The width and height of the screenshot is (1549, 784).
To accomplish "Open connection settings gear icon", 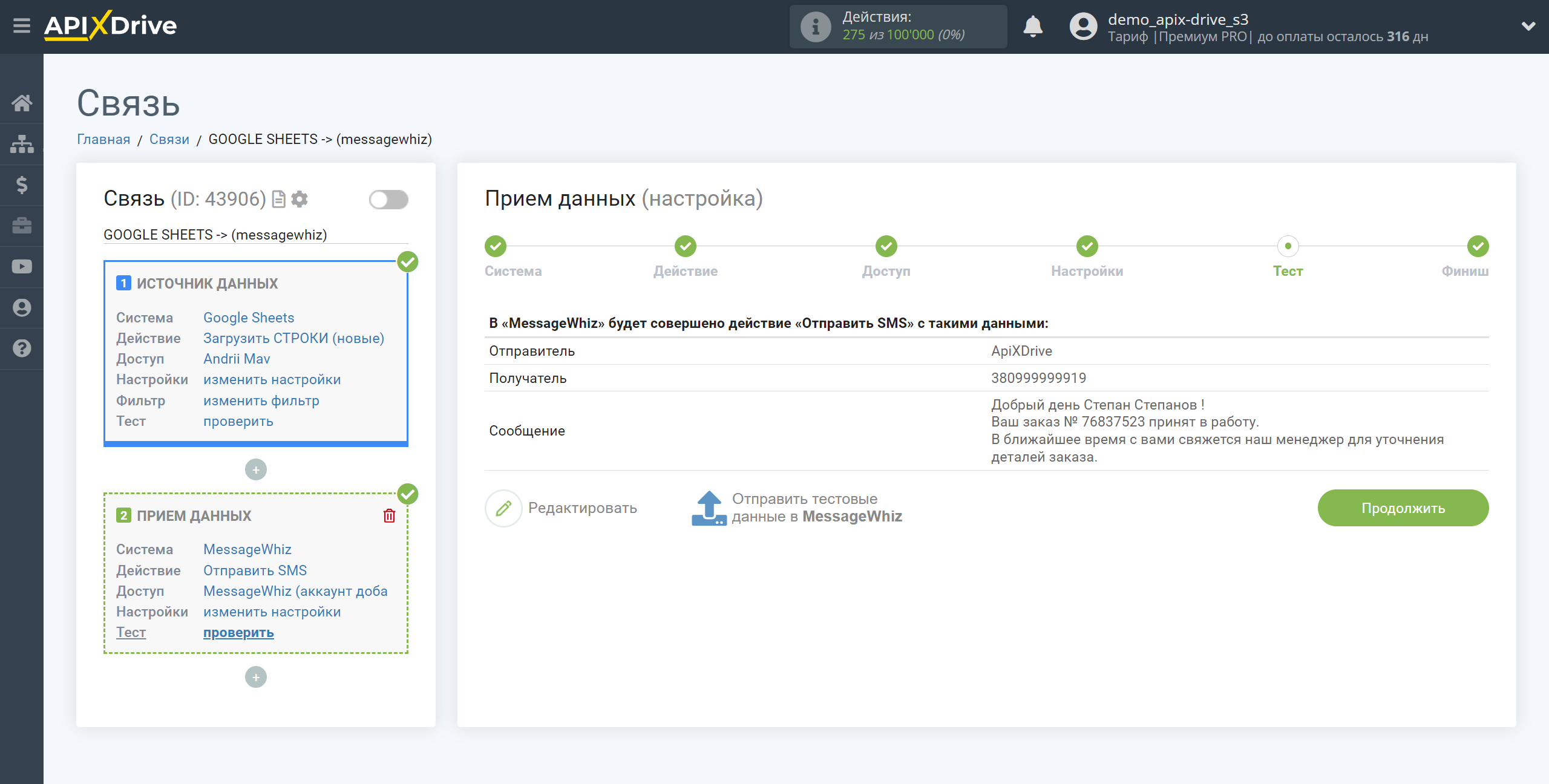I will click(x=300, y=199).
